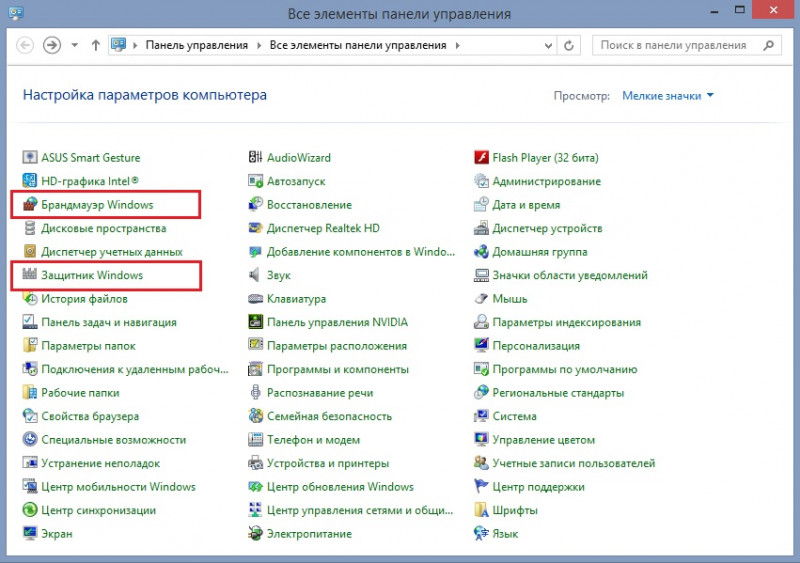Click the Мышь icon
The width and height of the screenshot is (800, 563).
[x=481, y=298]
